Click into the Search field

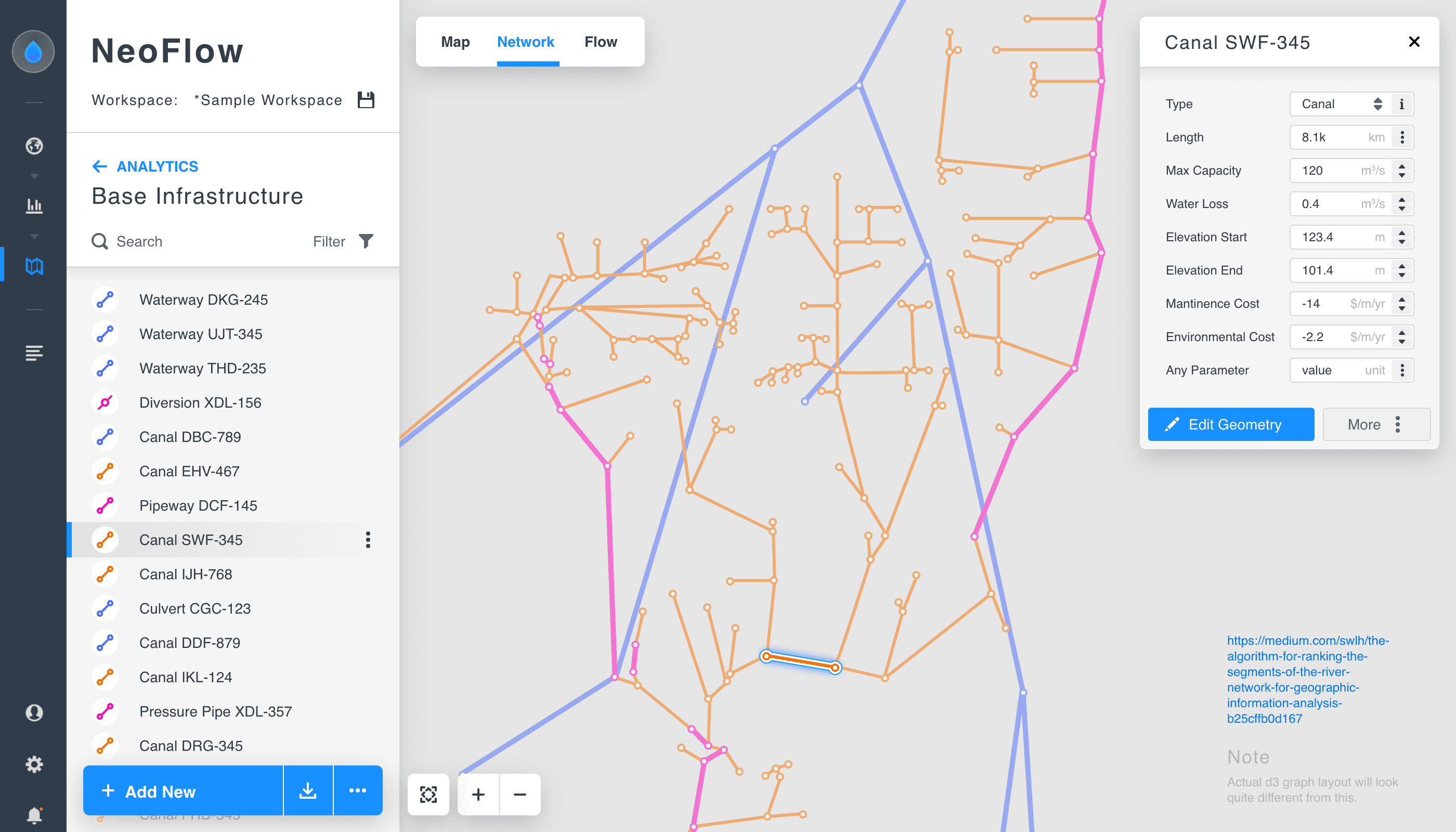[x=194, y=241]
